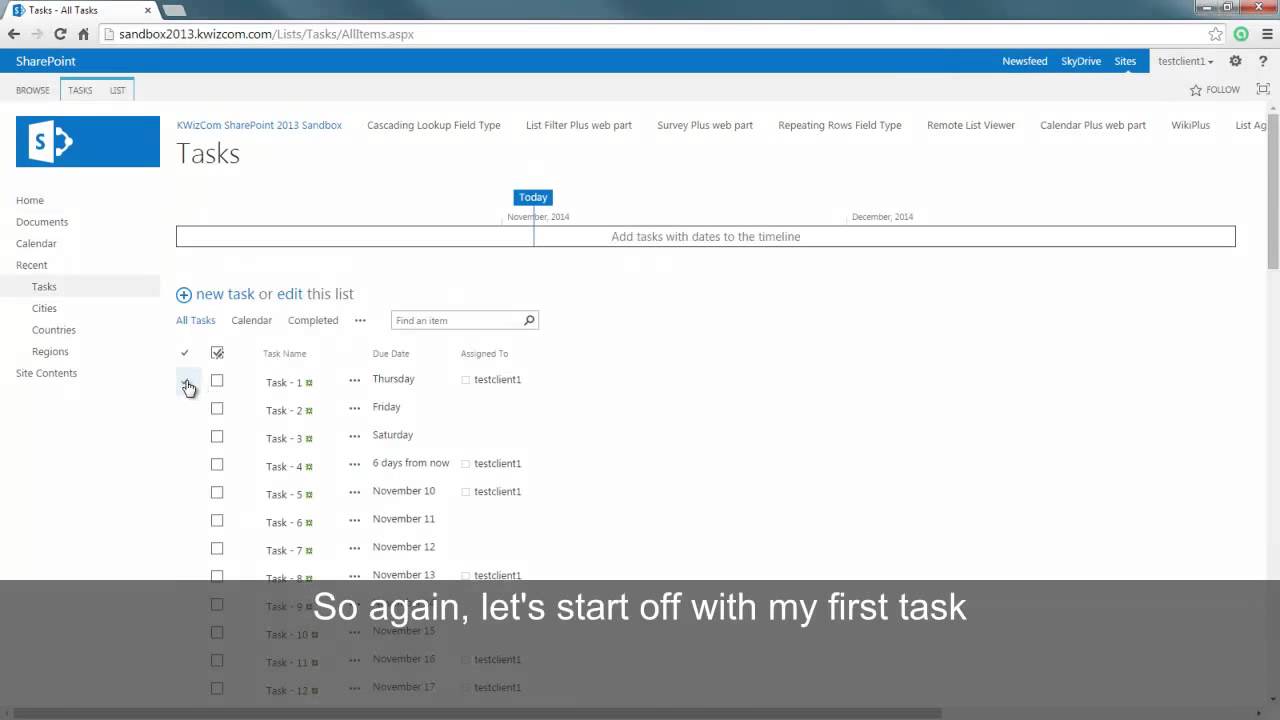Open more views ellipsis next to Completed
1280x720 pixels.
click(x=360, y=320)
